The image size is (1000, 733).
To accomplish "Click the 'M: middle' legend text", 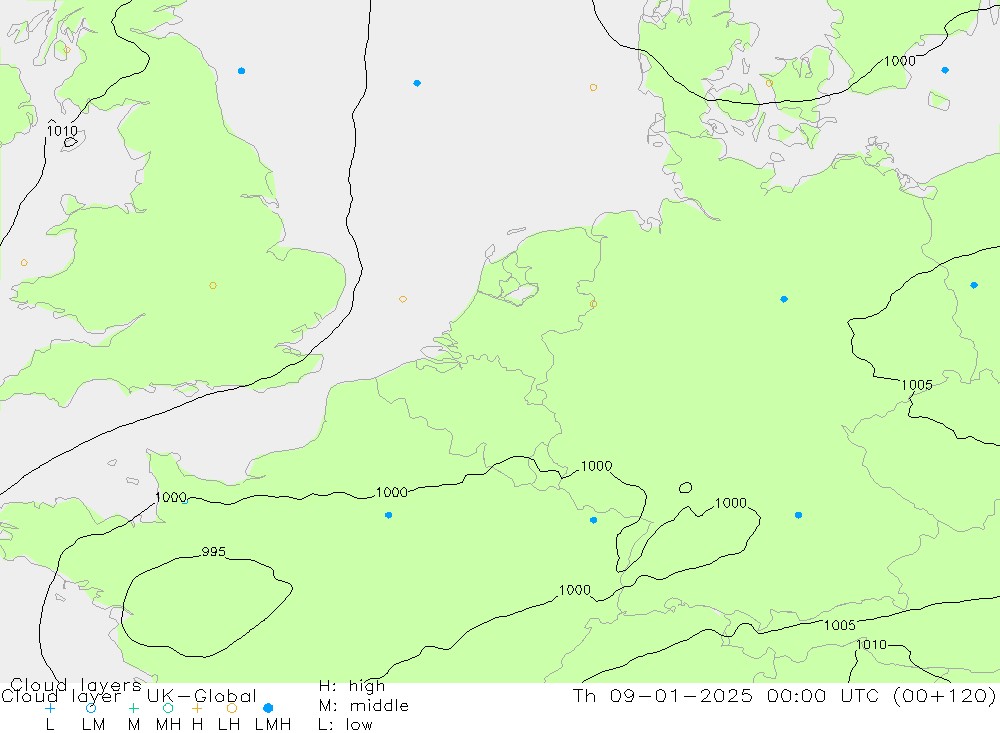I will pos(364,706).
